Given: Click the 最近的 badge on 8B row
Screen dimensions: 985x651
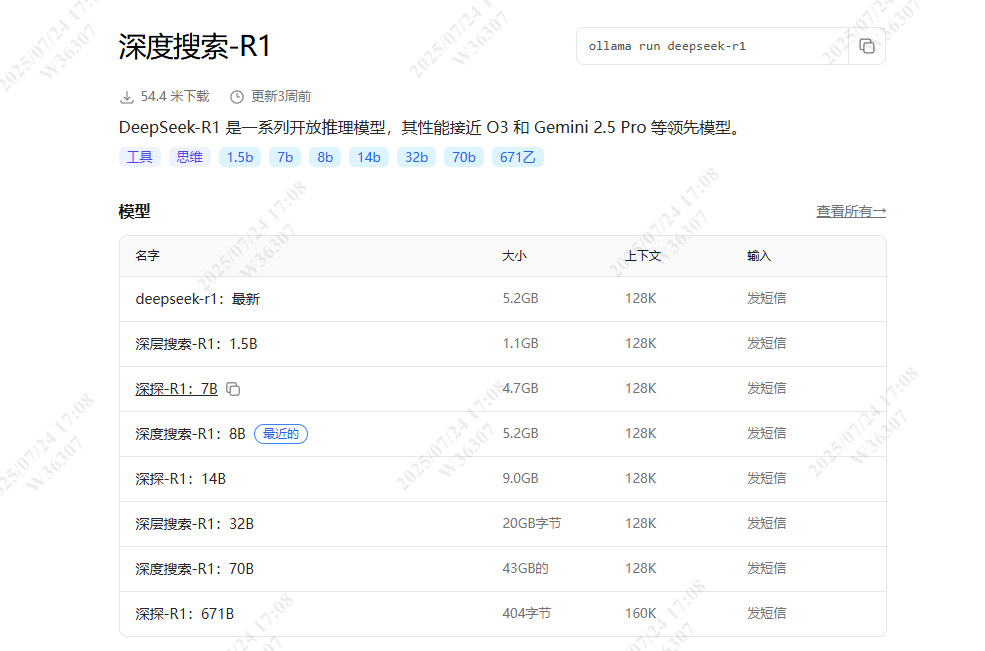Looking at the screenshot, I should (281, 433).
